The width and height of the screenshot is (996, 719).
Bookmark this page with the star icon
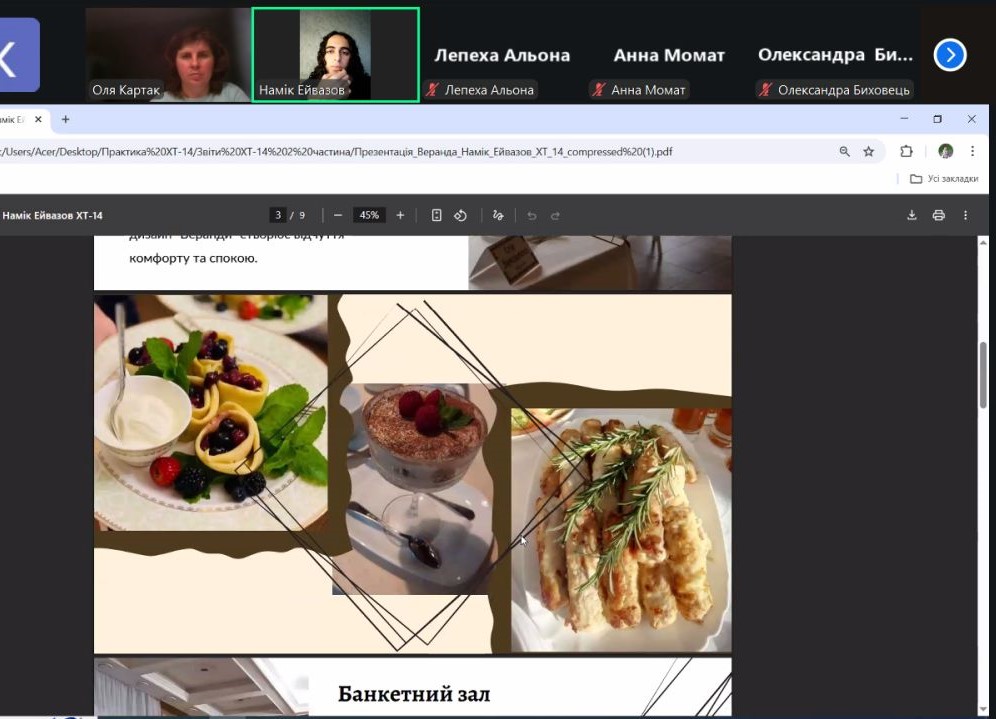[x=869, y=152]
